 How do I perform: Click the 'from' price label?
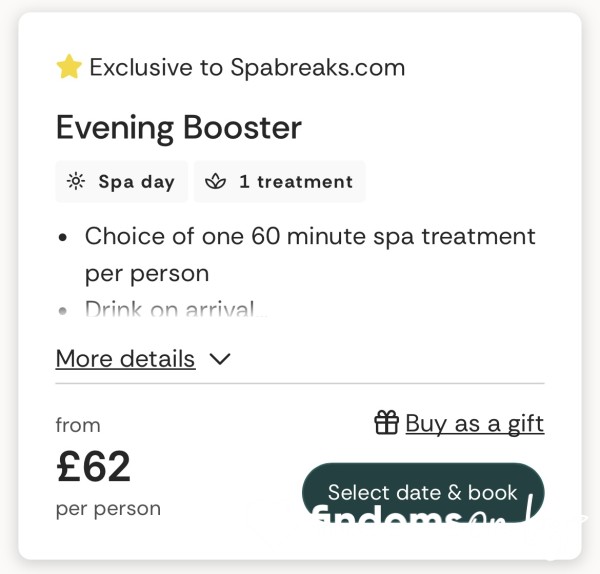(78, 425)
